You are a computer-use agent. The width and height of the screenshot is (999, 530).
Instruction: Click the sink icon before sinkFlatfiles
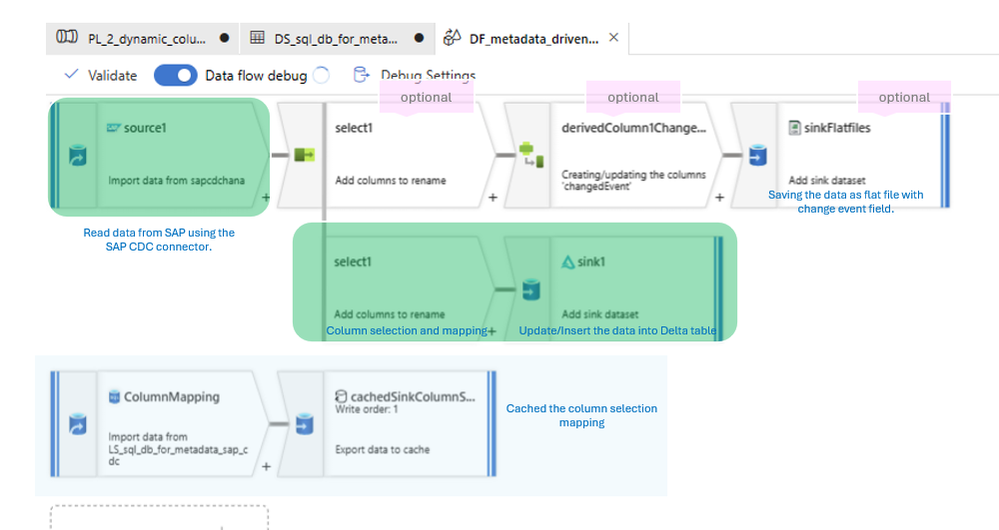(x=758, y=155)
